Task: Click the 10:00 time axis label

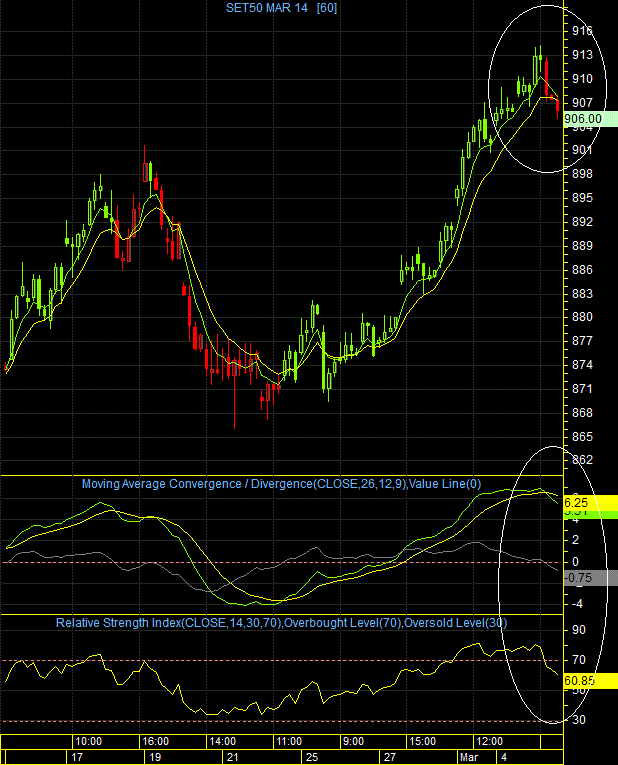Action: (88, 742)
